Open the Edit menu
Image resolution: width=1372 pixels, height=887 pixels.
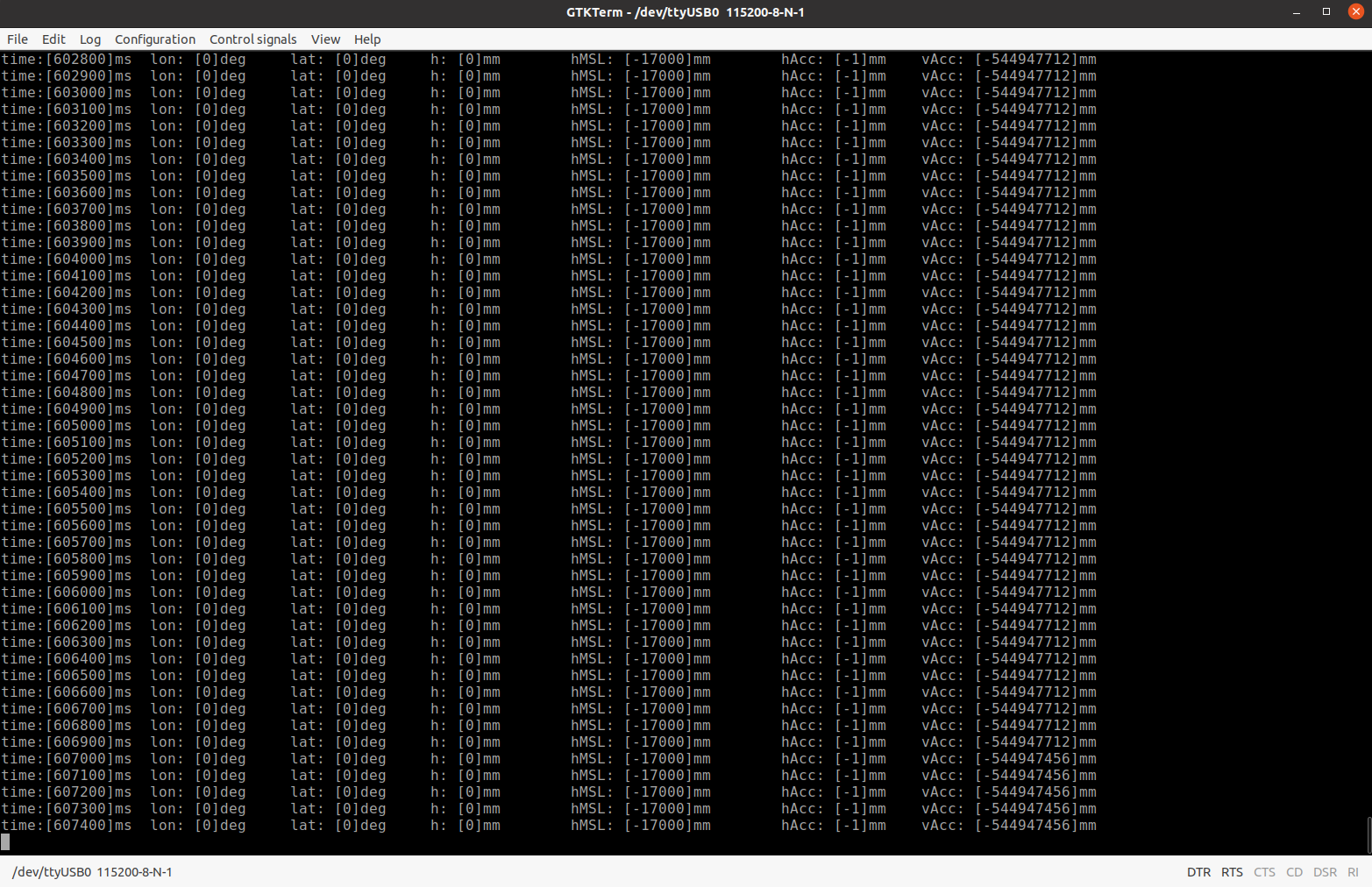[53, 39]
